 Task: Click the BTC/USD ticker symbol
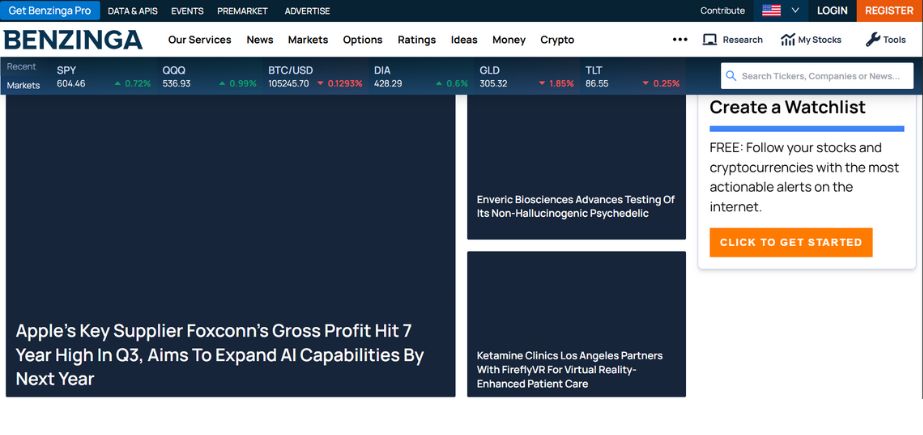click(291, 70)
